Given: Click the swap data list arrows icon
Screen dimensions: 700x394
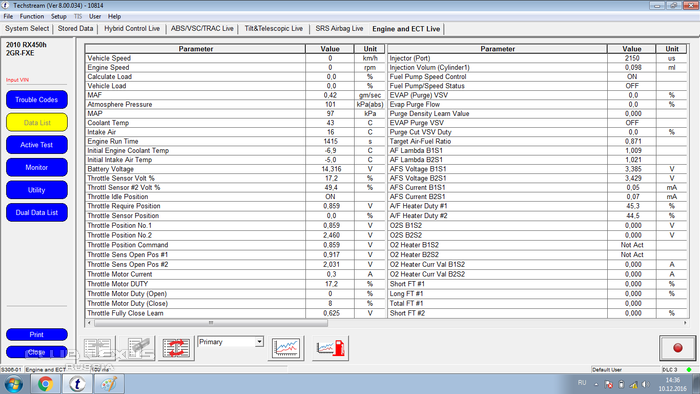Looking at the screenshot, I should pyautogui.click(x=176, y=348).
